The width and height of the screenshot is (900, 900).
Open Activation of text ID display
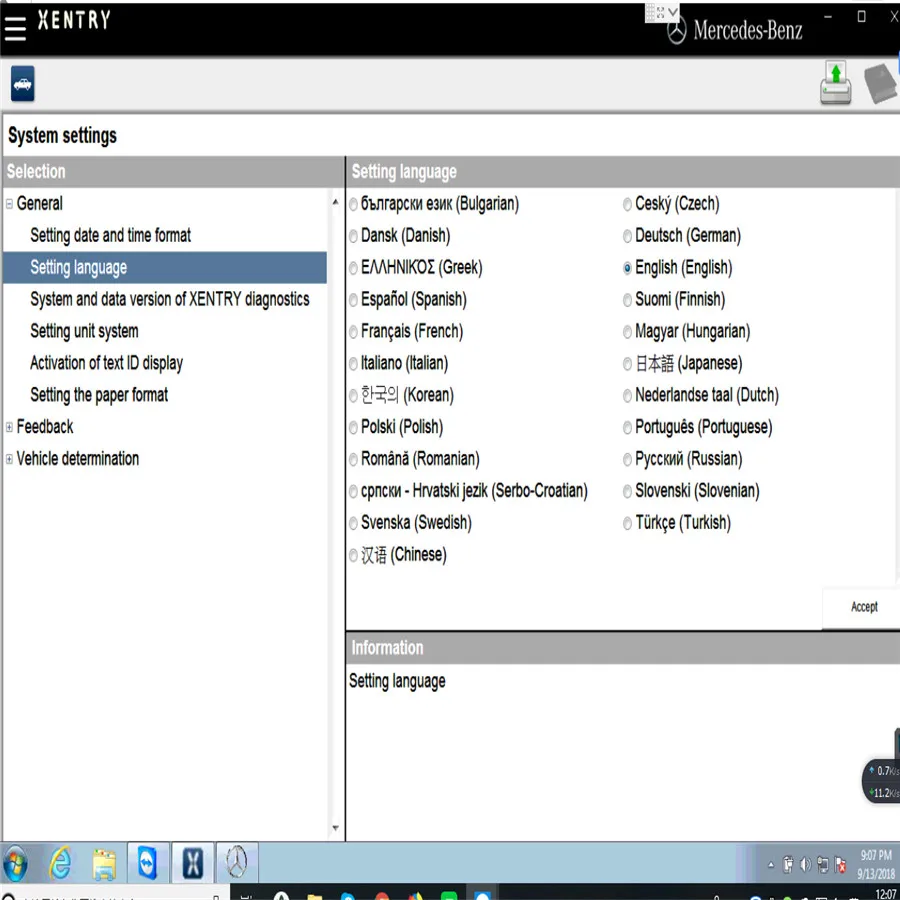pos(107,363)
